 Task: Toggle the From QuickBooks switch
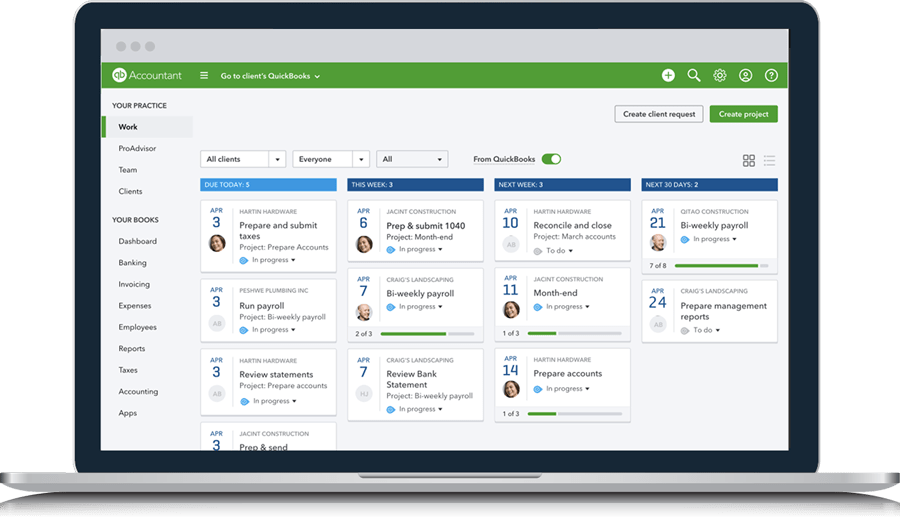552,159
